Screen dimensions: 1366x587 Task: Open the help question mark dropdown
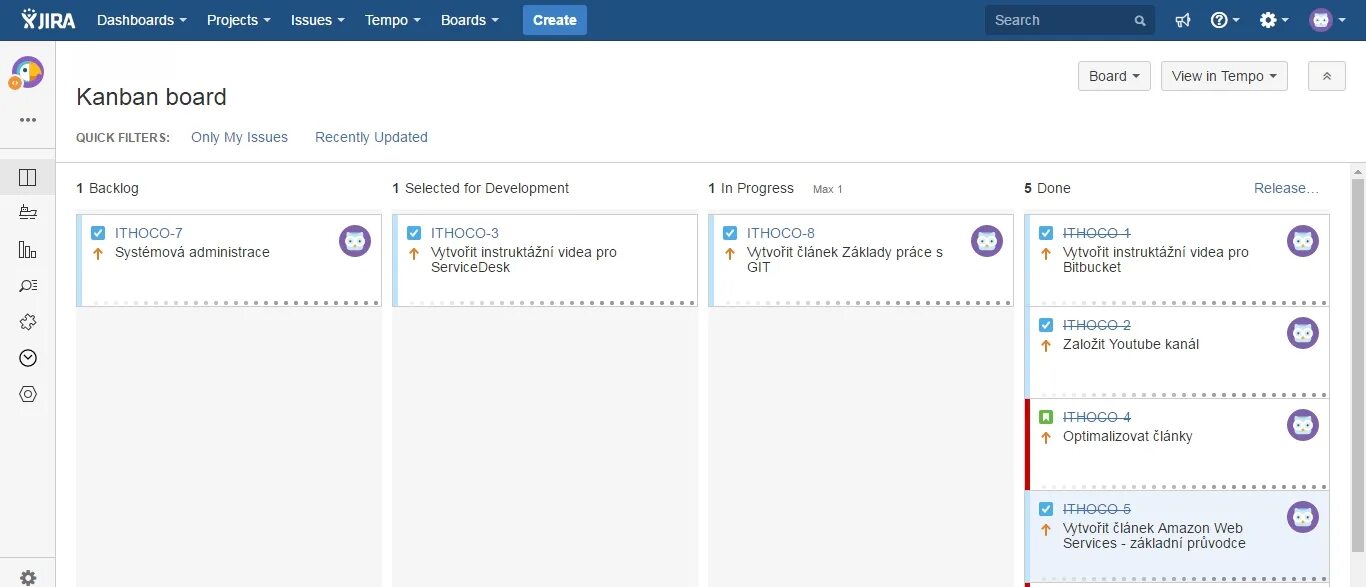tap(1224, 20)
